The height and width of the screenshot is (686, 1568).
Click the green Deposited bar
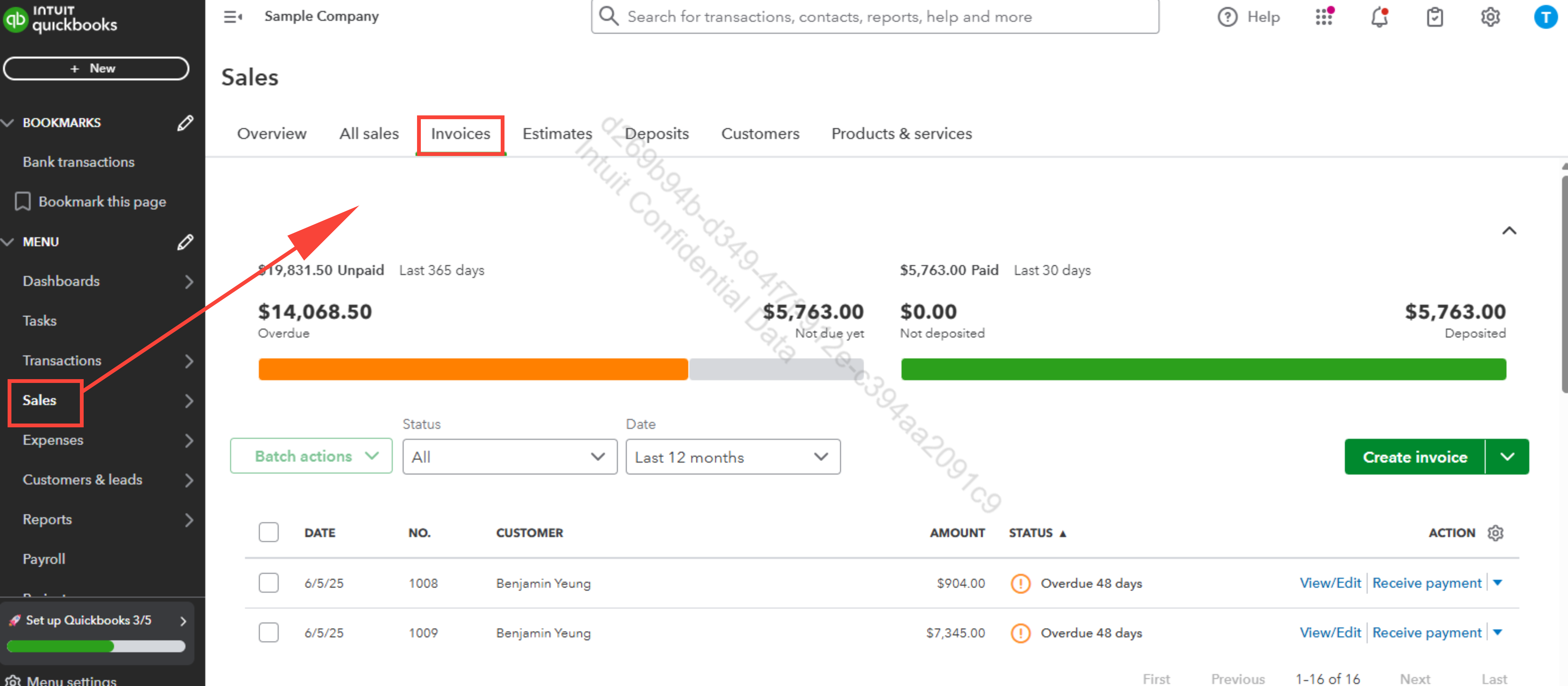click(1203, 370)
